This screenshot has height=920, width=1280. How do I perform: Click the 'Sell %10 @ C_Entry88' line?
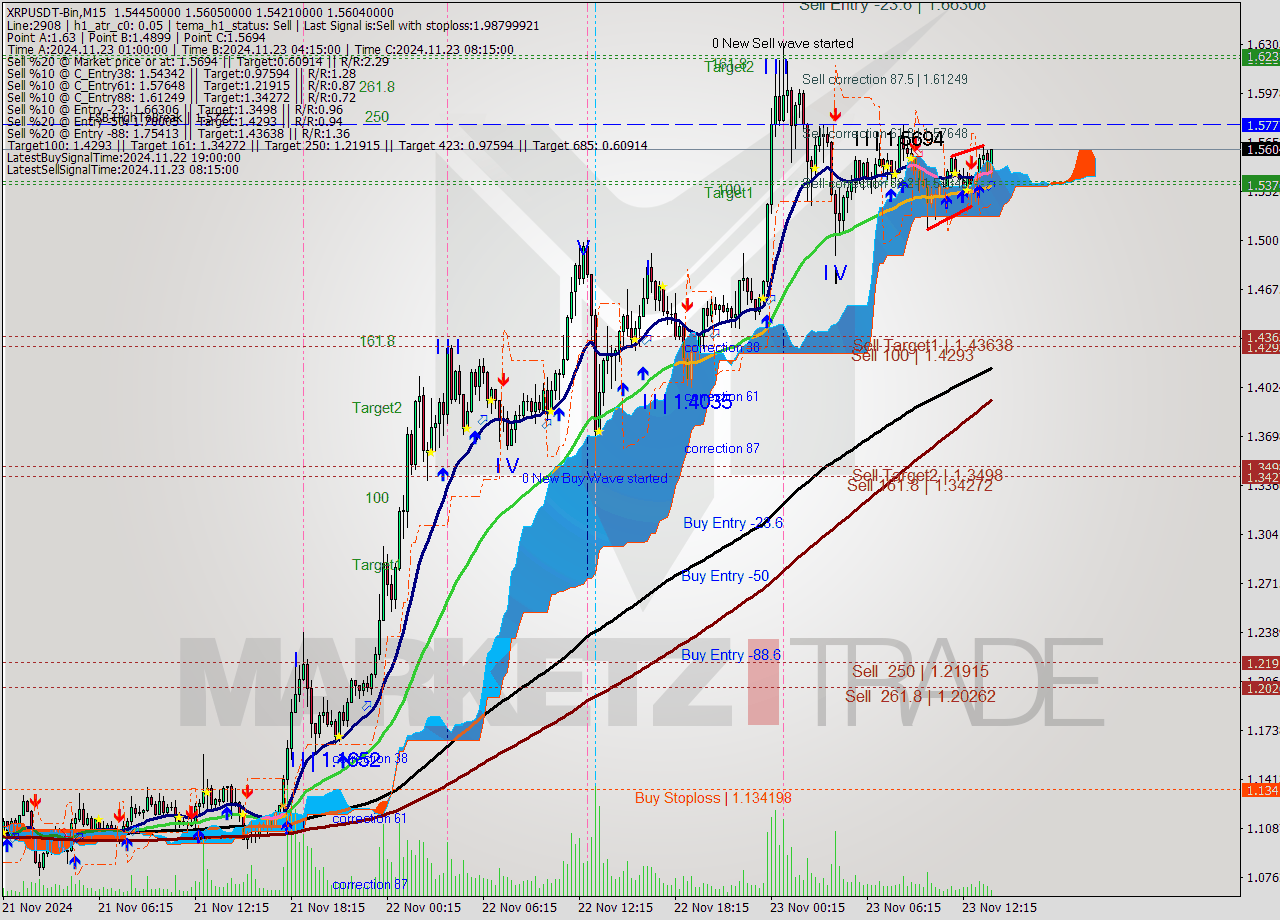(x=181, y=97)
